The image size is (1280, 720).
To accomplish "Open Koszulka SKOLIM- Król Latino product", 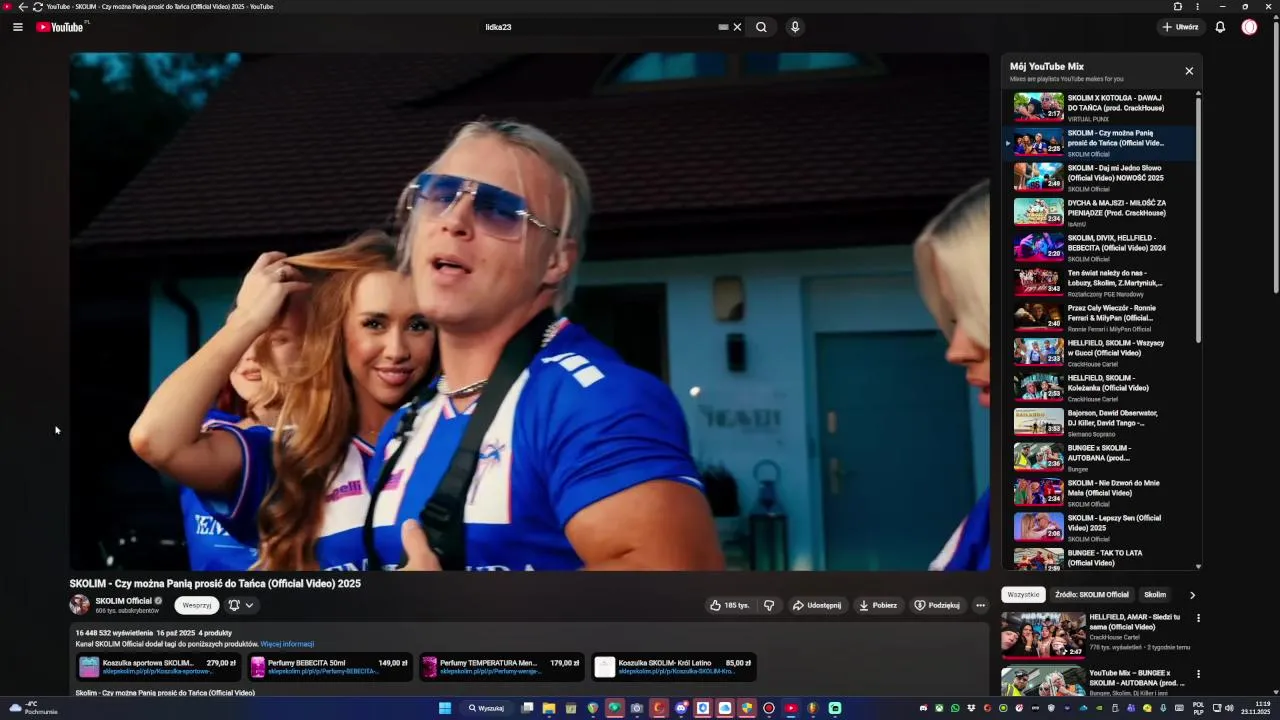I will (673, 667).
